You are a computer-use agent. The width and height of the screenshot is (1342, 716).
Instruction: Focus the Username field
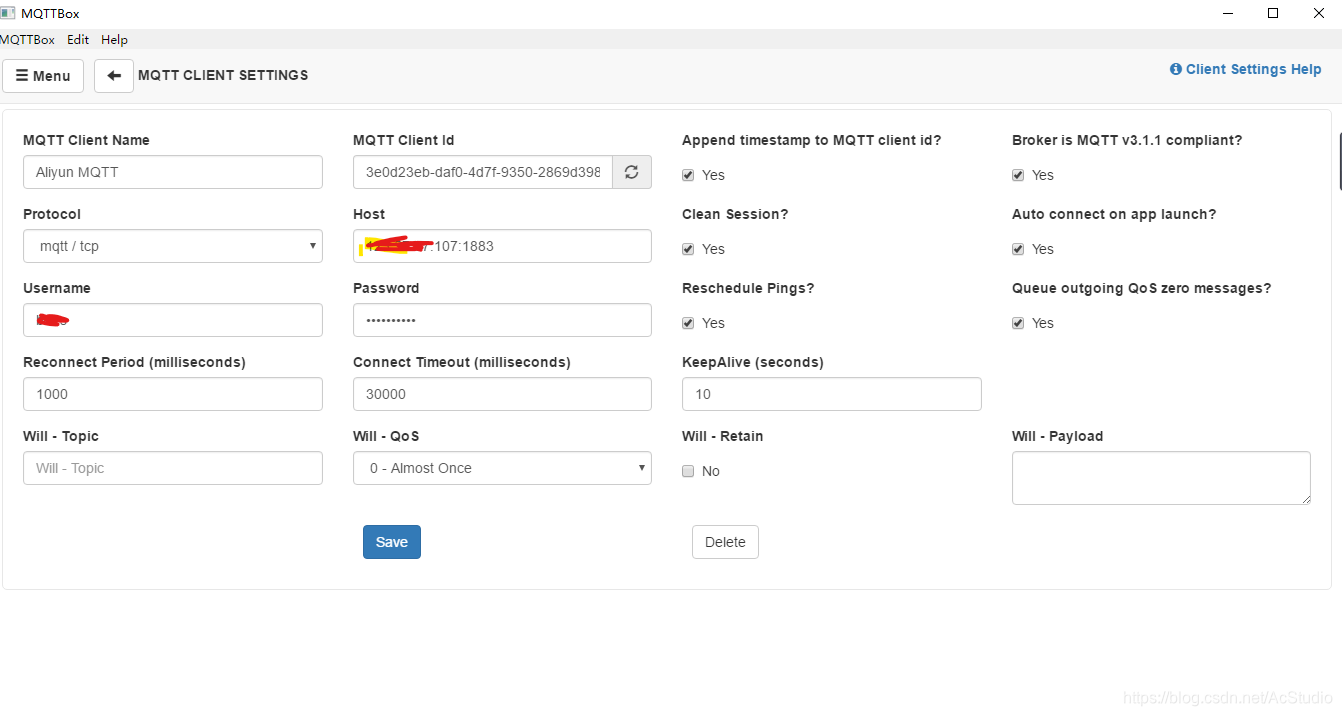[x=173, y=320]
